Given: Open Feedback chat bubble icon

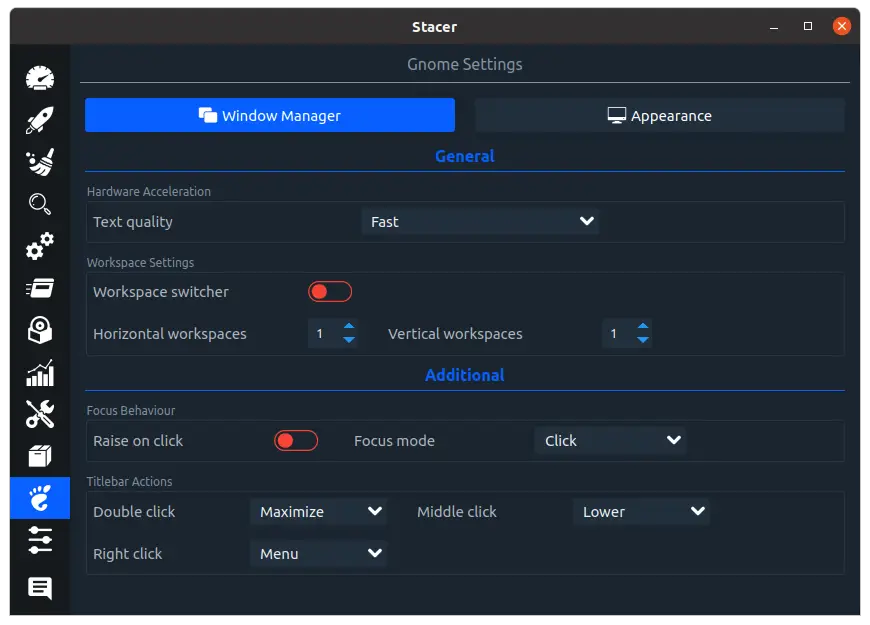Looking at the screenshot, I should pyautogui.click(x=40, y=588).
